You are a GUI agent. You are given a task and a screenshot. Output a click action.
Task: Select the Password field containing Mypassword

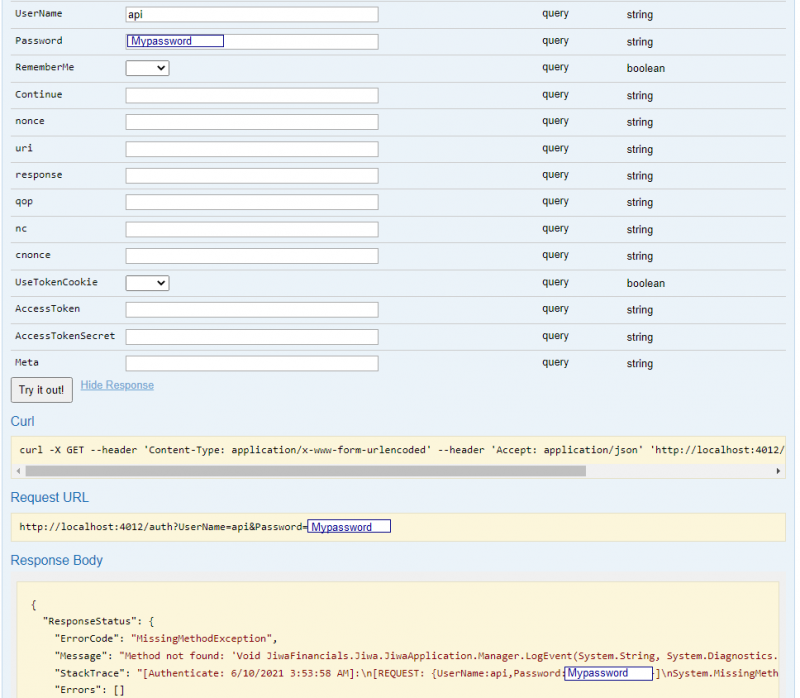point(174,40)
